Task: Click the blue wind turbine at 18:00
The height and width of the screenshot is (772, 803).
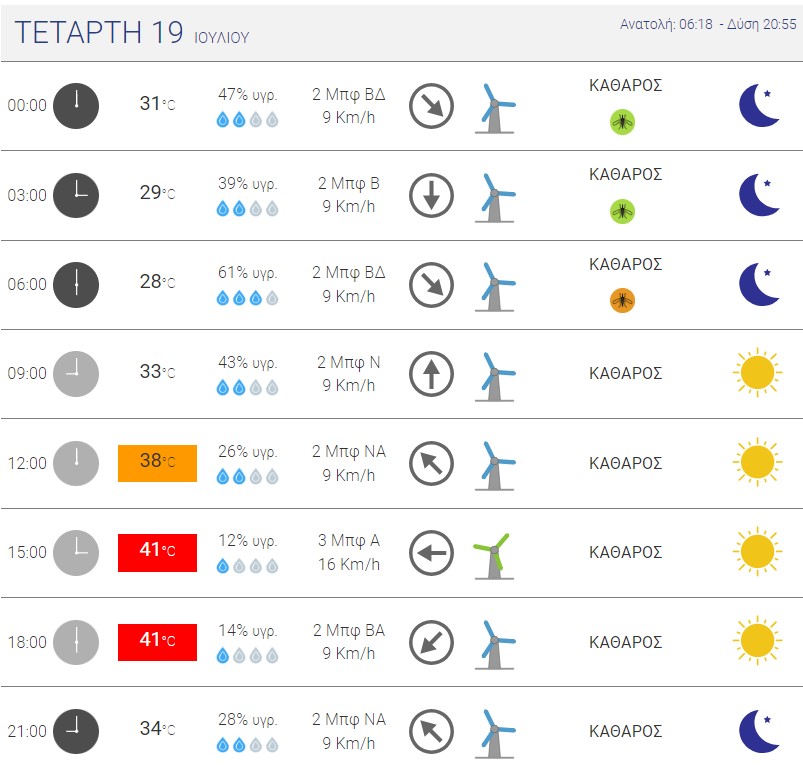Action: point(495,645)
